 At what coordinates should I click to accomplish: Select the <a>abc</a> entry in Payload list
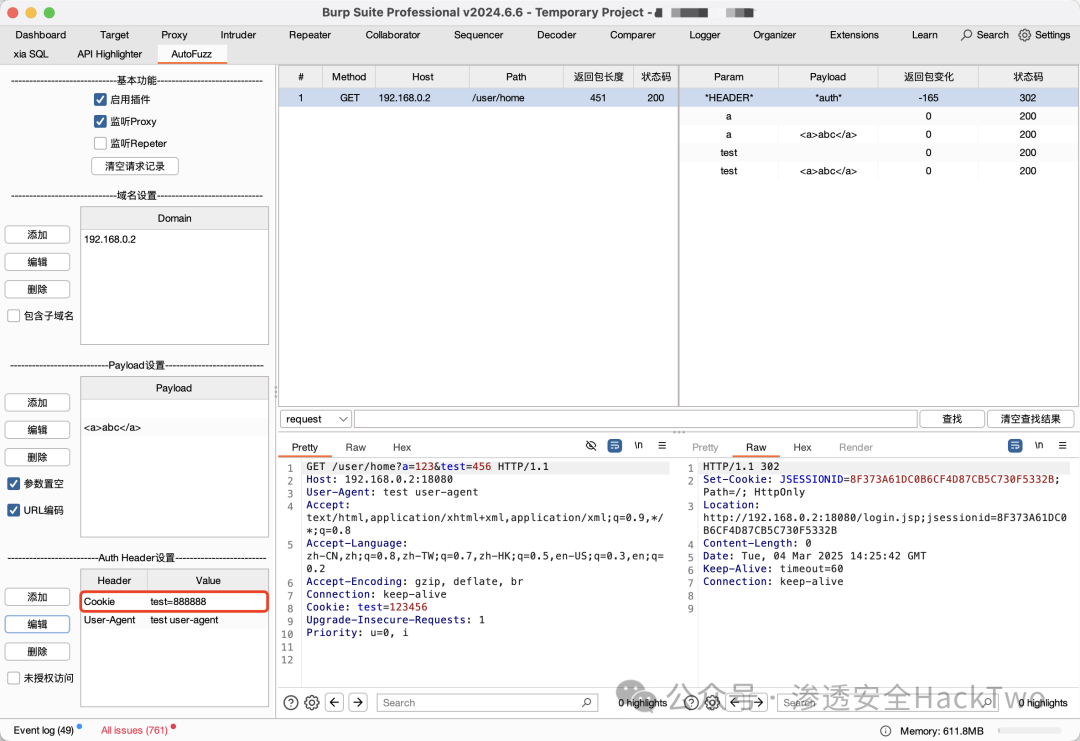click(174, 427)
